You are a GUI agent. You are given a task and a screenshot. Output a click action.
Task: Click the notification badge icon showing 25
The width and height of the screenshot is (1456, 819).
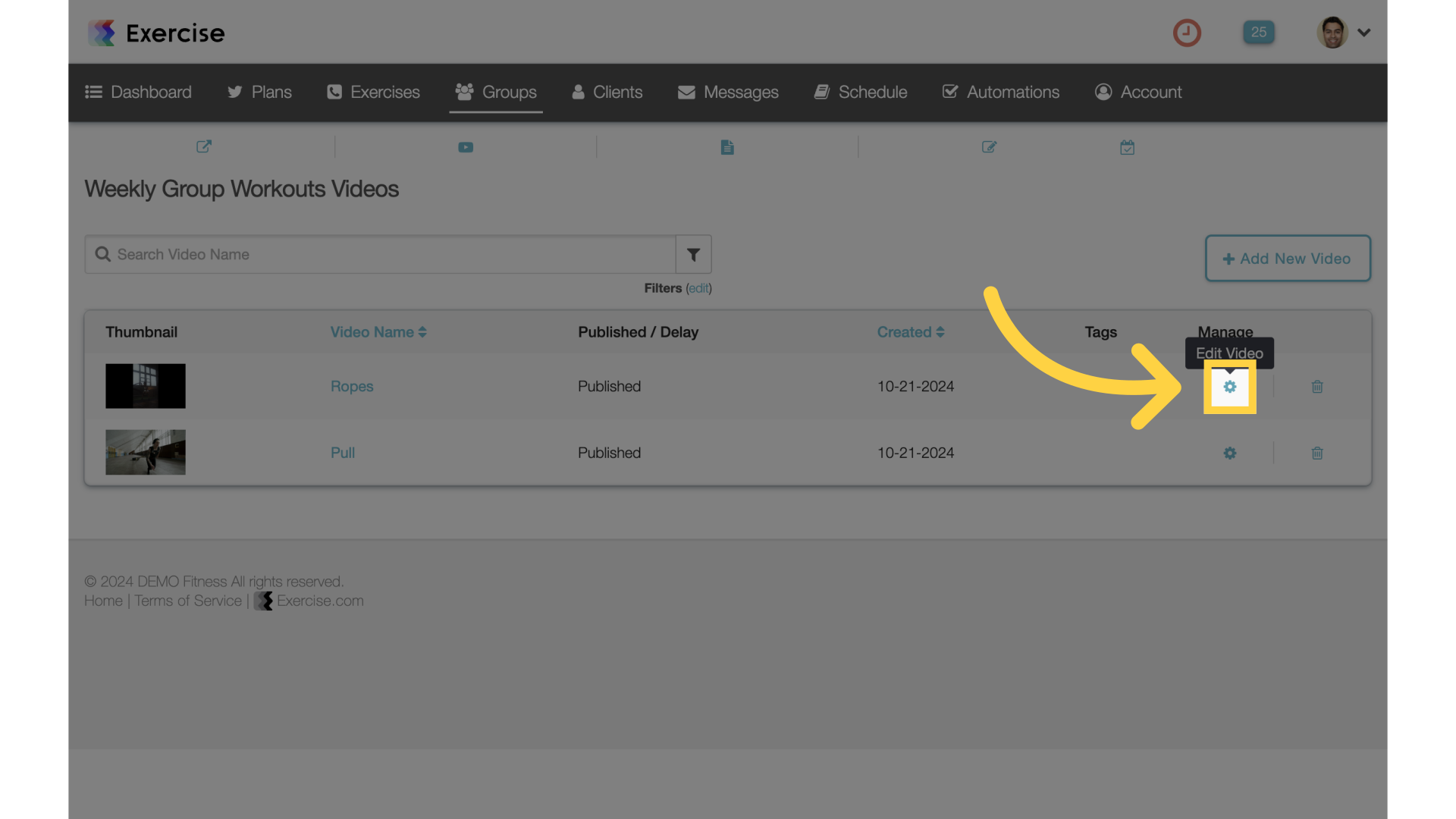tap(1257, 31)
